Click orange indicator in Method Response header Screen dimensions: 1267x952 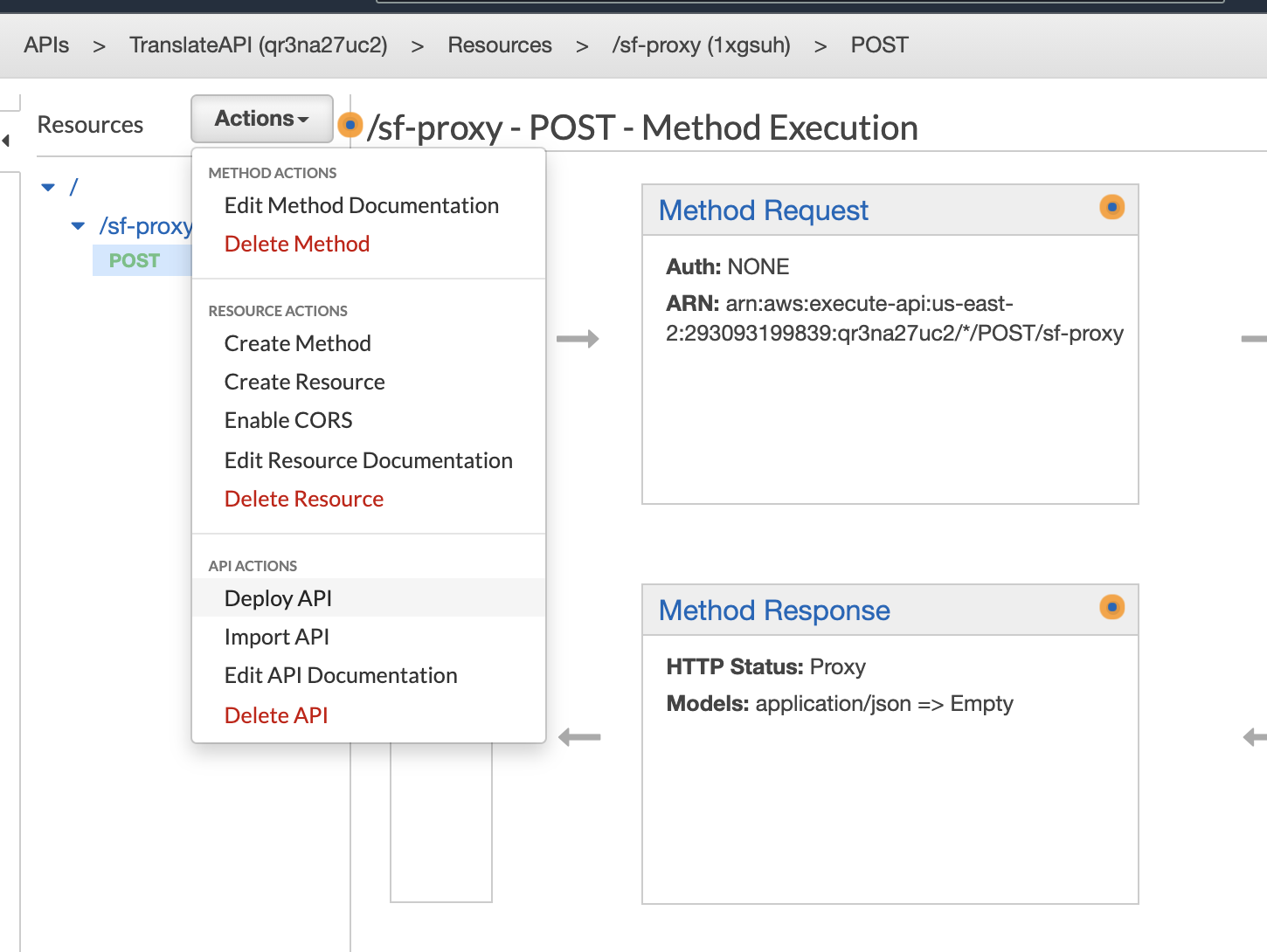click(x=1111, y=607)
